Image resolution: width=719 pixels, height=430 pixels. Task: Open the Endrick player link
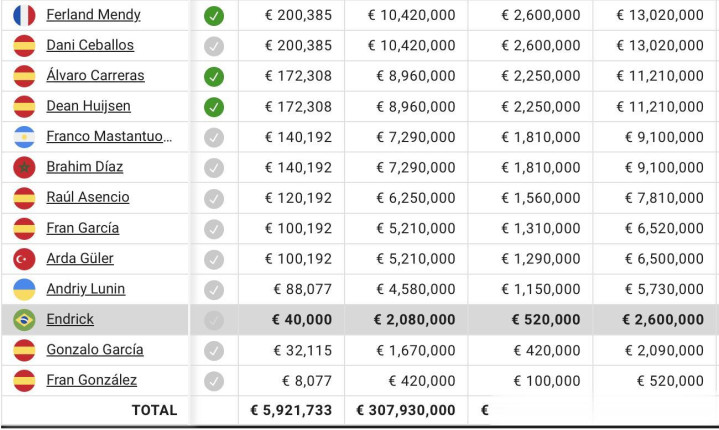[x=70, y=320]
